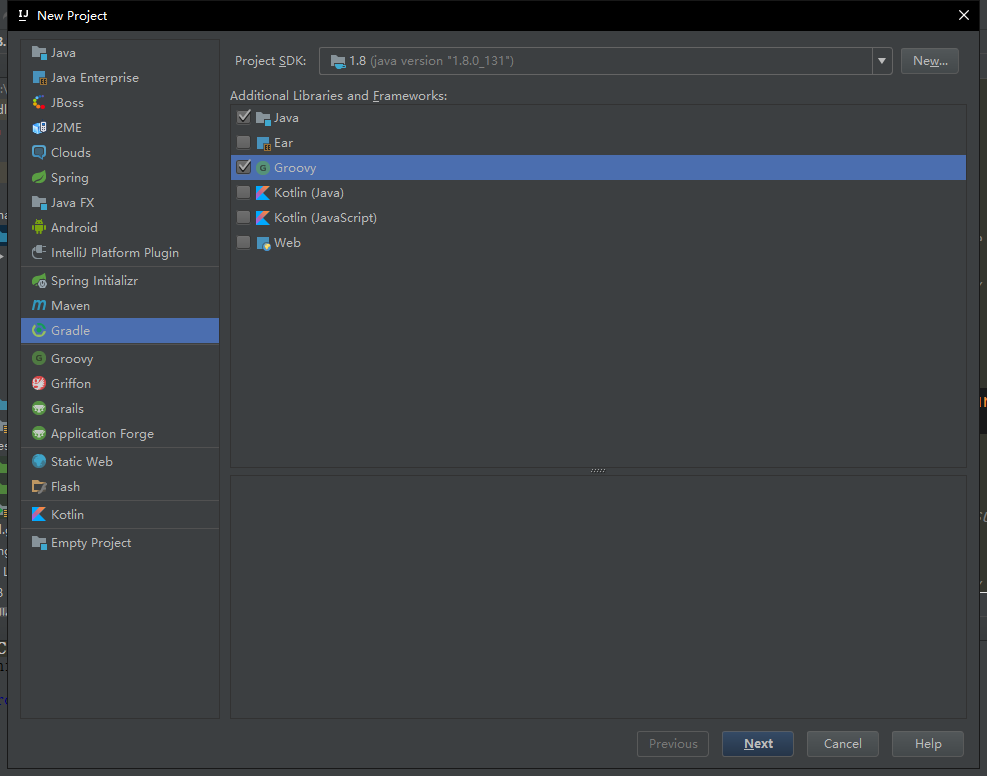
Task: Select the Groovy icon in sidebar
Action: [x=39, y=358]
